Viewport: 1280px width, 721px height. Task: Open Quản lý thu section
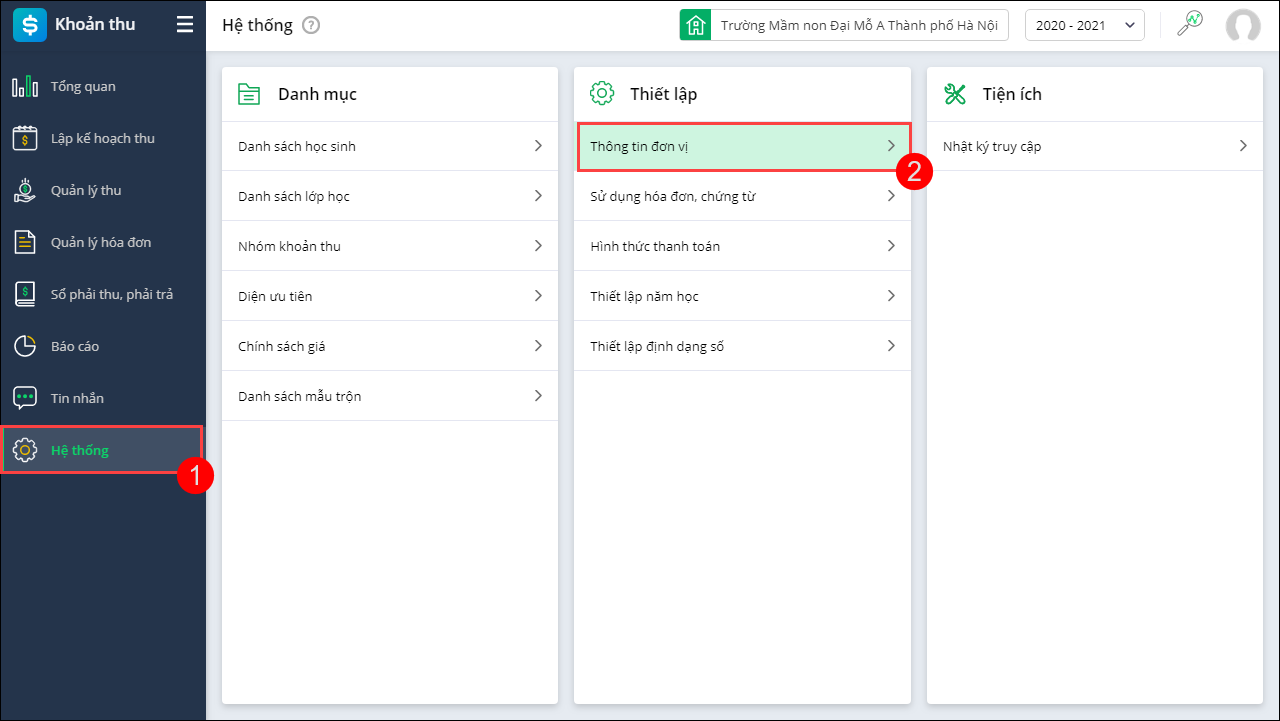pyautogui.click(x=85, y=191)
